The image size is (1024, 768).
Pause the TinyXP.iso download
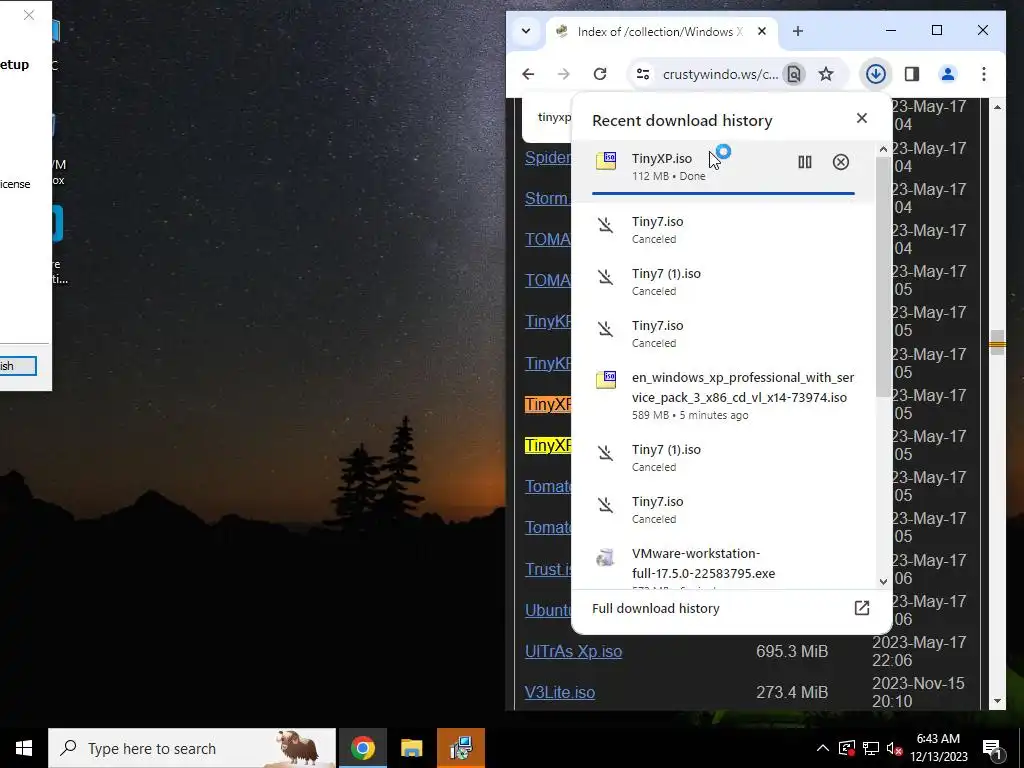tap(805, 162)
